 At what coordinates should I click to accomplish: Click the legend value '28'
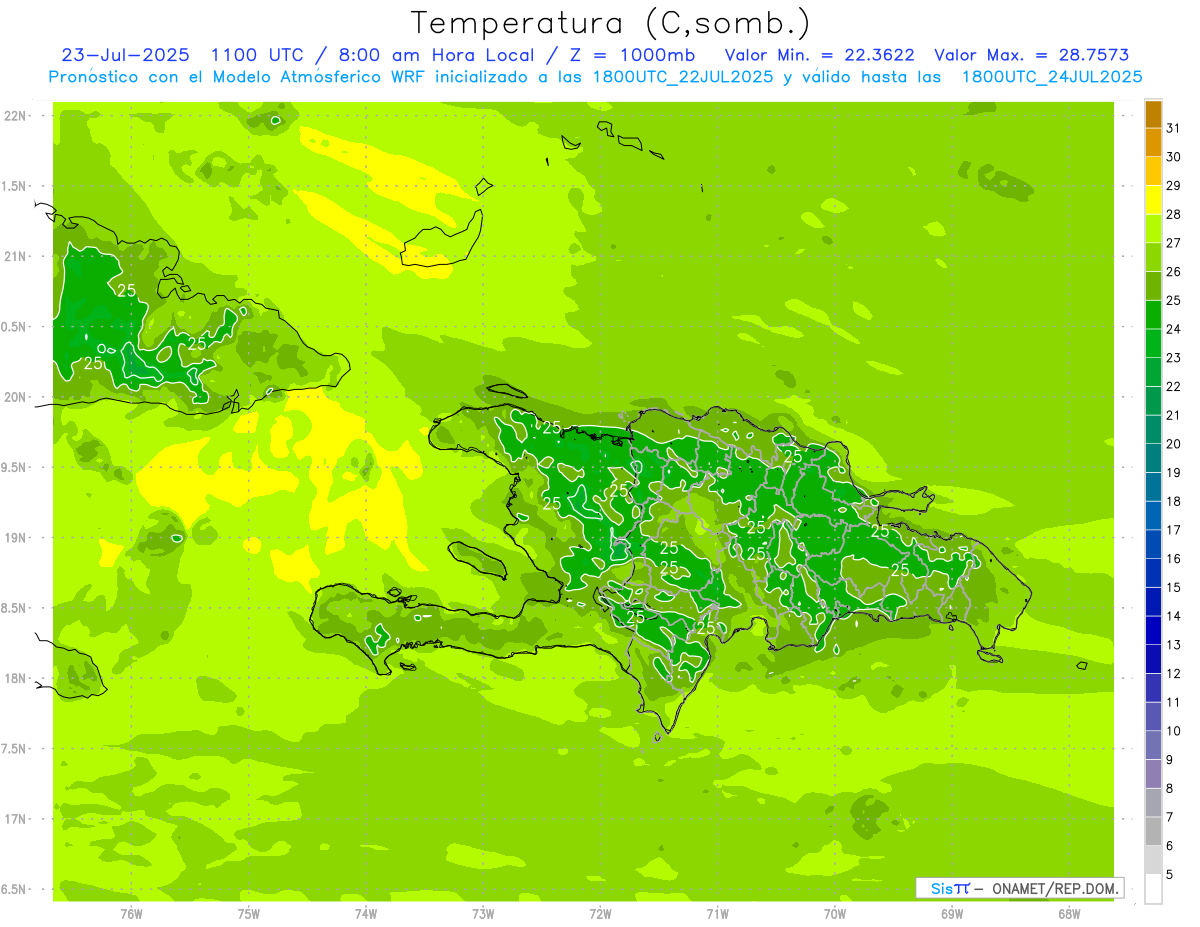click(x=1173, y=214)
